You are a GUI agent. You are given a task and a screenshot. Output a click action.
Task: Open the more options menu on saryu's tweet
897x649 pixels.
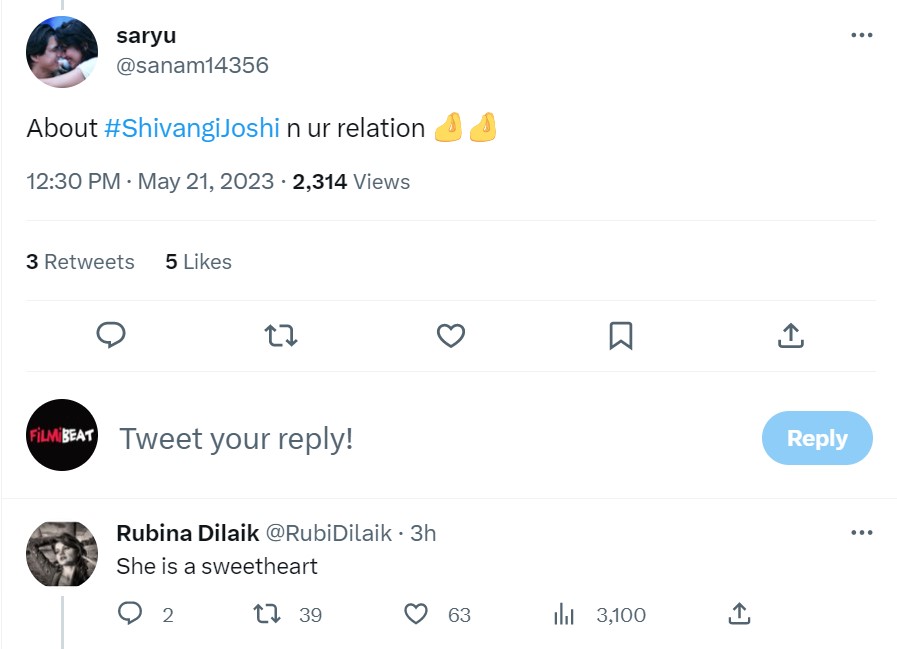coord(861,33)
